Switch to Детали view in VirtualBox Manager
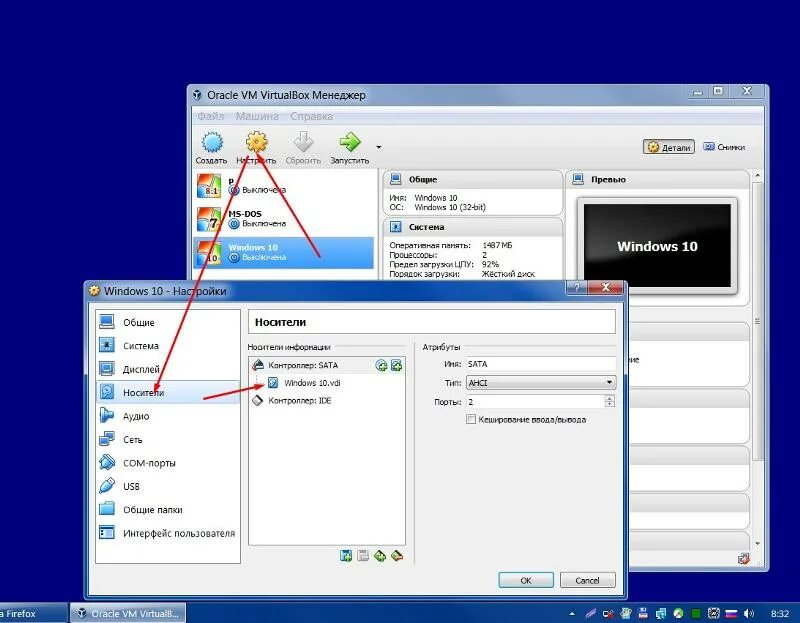The image size is (800, 623). (669, 147)
